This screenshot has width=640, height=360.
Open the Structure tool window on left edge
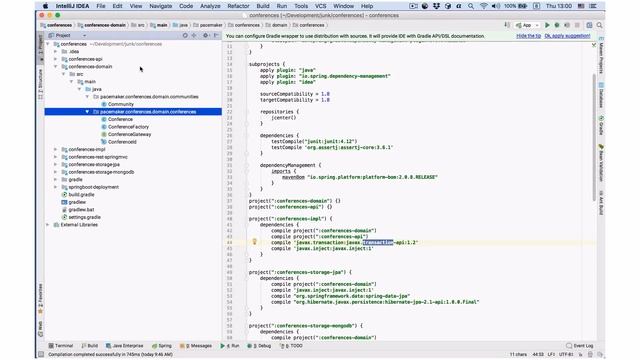[x=40, y=84]
